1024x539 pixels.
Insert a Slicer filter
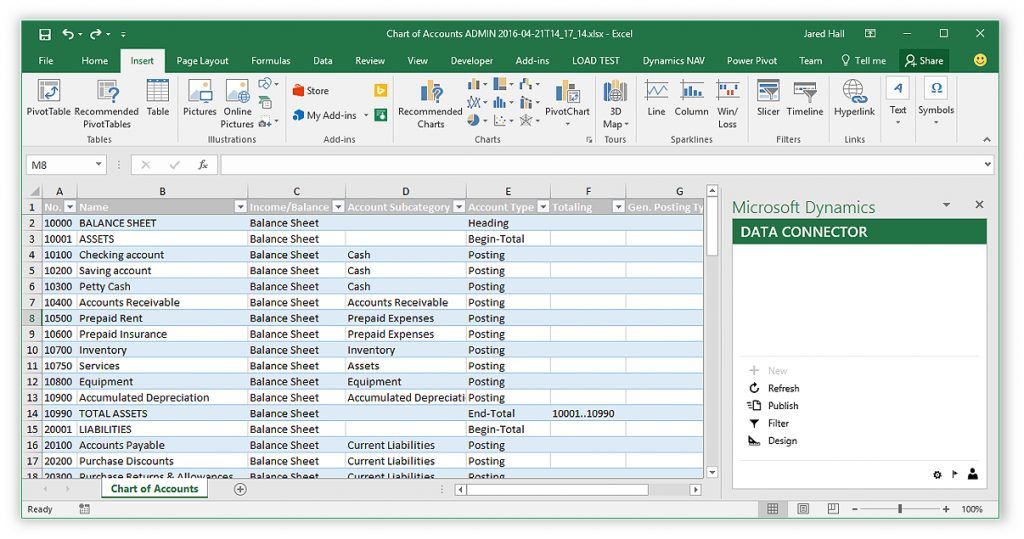[768, 97]
